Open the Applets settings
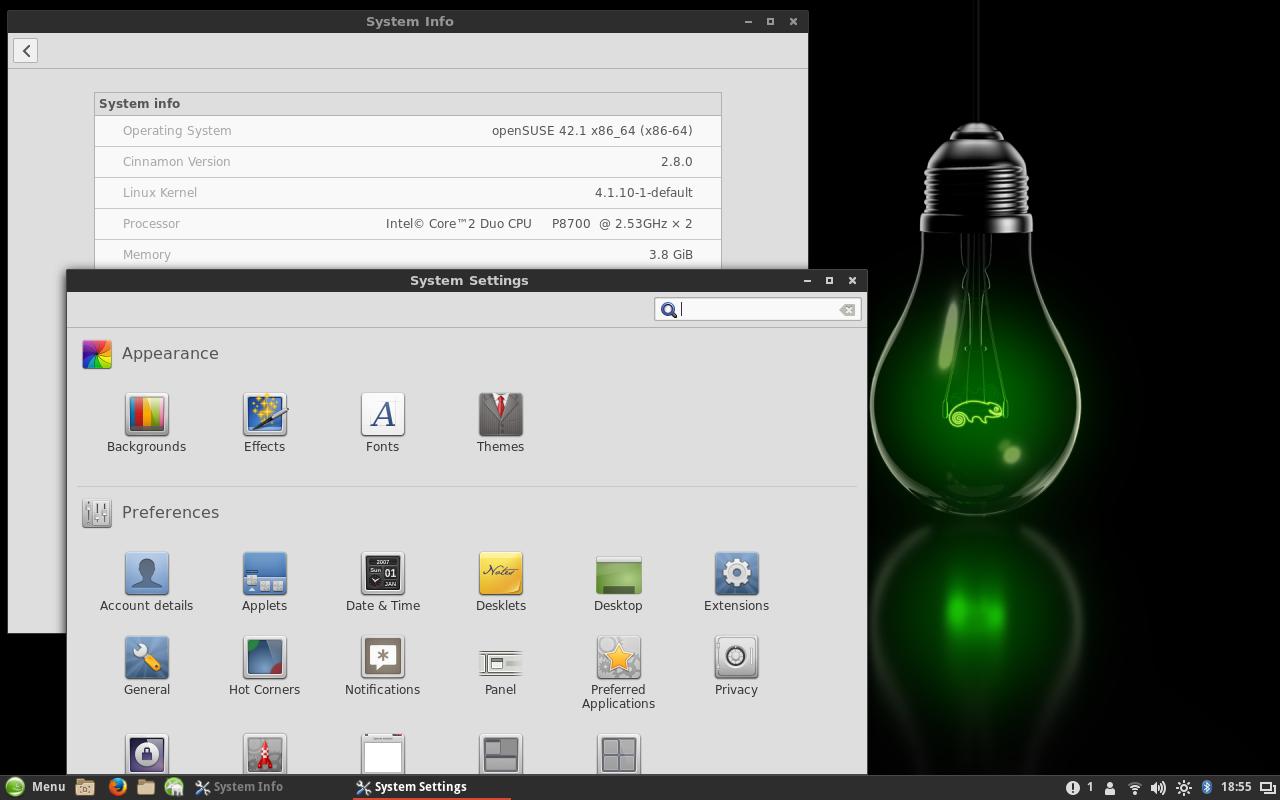The height and width of the screenshot is (800, 1280). (264, 574)
